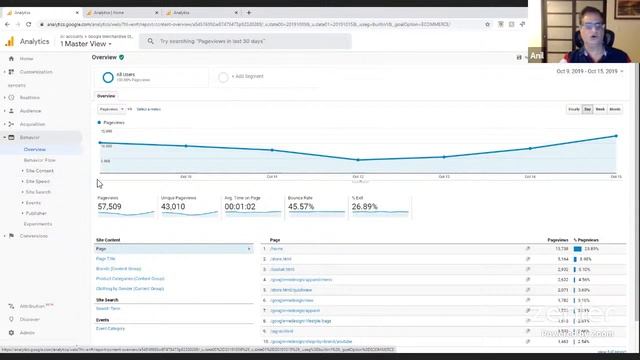Open the date range picker Oct 9 - Oct 15
Viewport: 640px width, 360px height.
[590, 71]
